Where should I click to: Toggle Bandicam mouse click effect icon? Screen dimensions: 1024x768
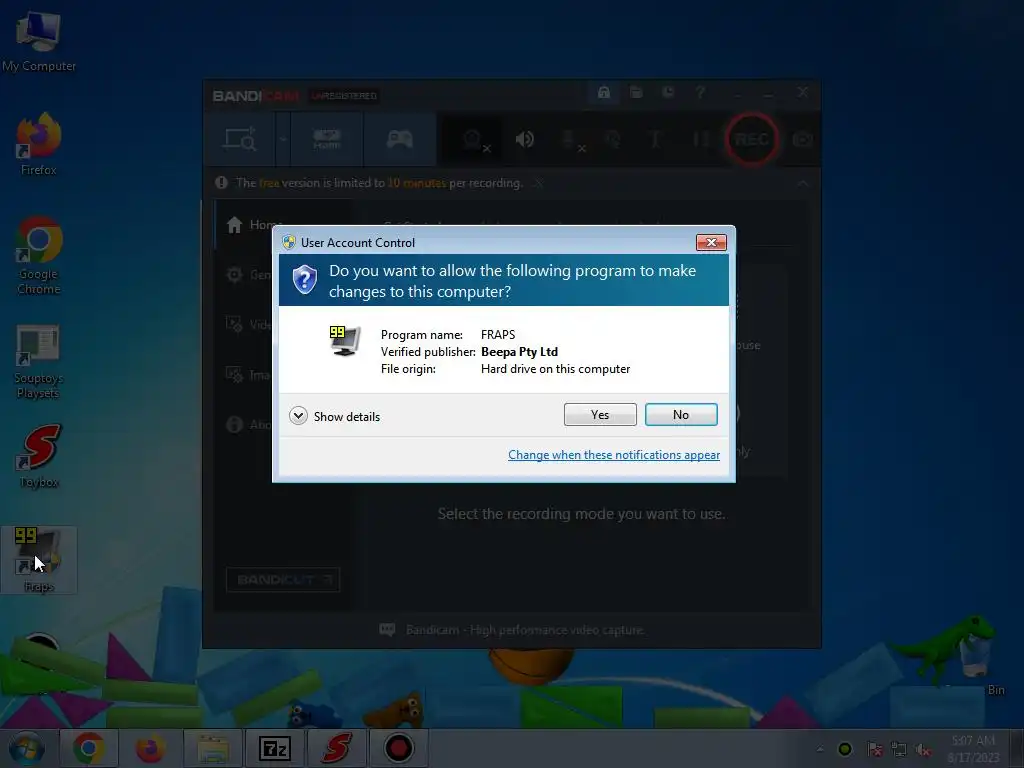pyautogui.click(x=613, y=139)
